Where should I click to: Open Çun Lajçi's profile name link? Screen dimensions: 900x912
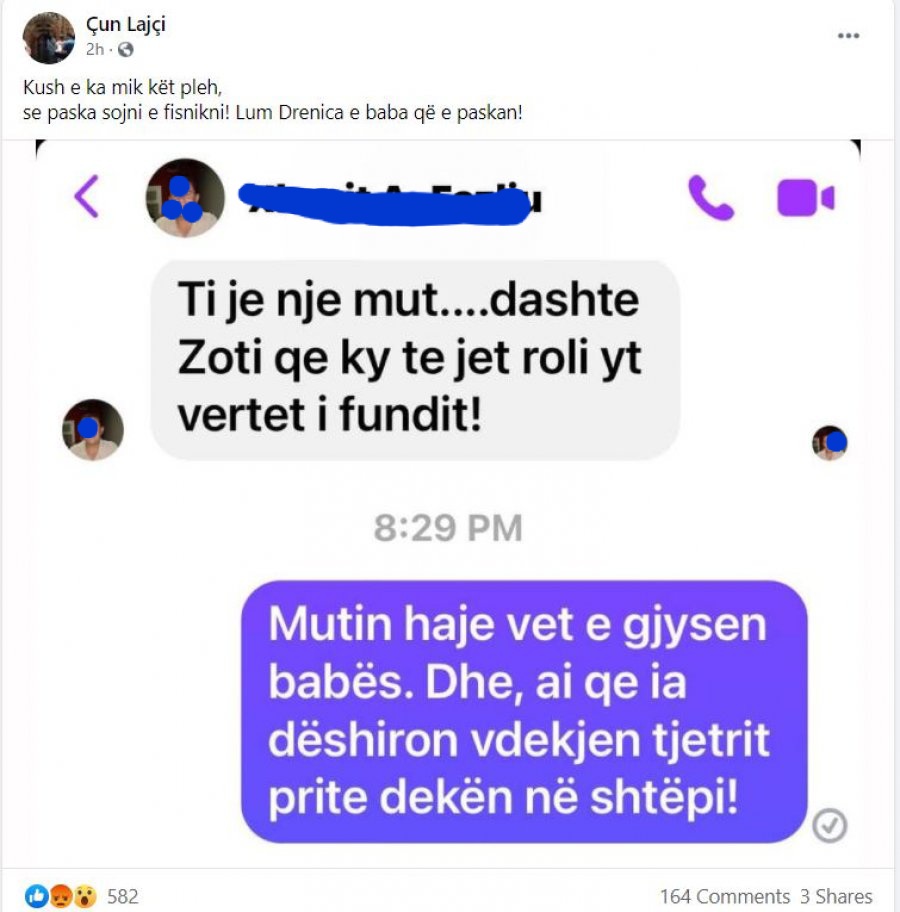coord(126,25)
